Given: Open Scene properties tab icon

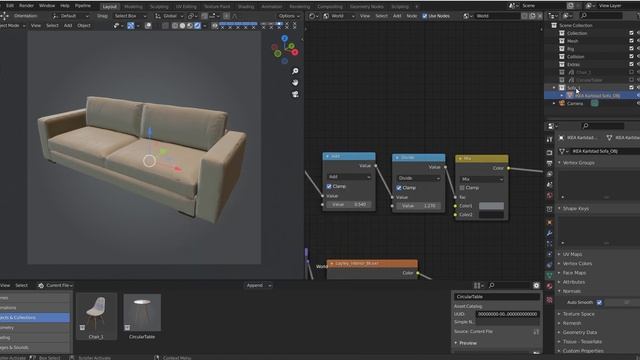Looking at the screenshot, I should [549, 185].
